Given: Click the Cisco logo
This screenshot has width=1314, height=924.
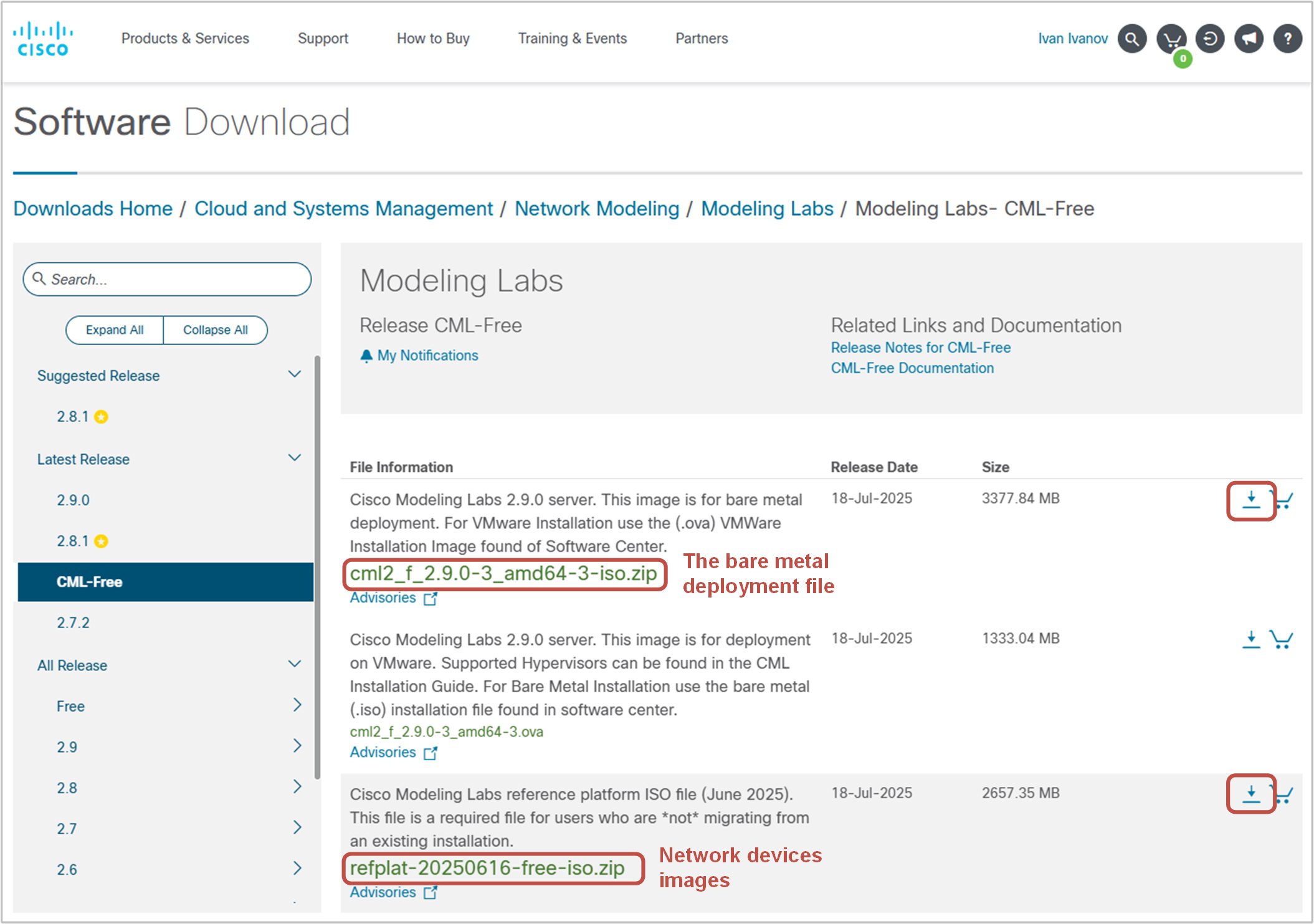Looking at the screenshot, I should (x=43, y=39).
